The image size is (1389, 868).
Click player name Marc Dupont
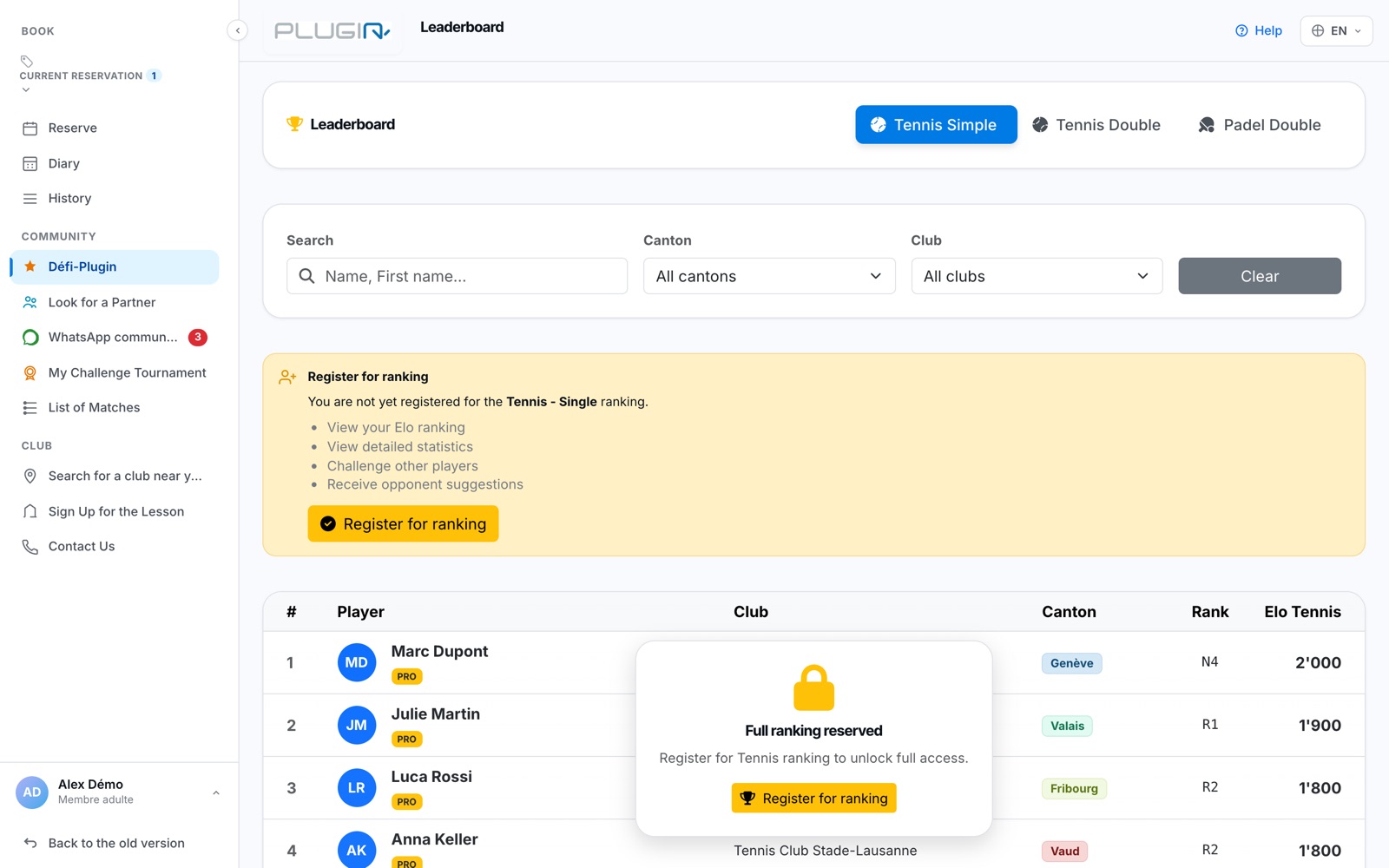pyautogui.click(x=439, y=651)
